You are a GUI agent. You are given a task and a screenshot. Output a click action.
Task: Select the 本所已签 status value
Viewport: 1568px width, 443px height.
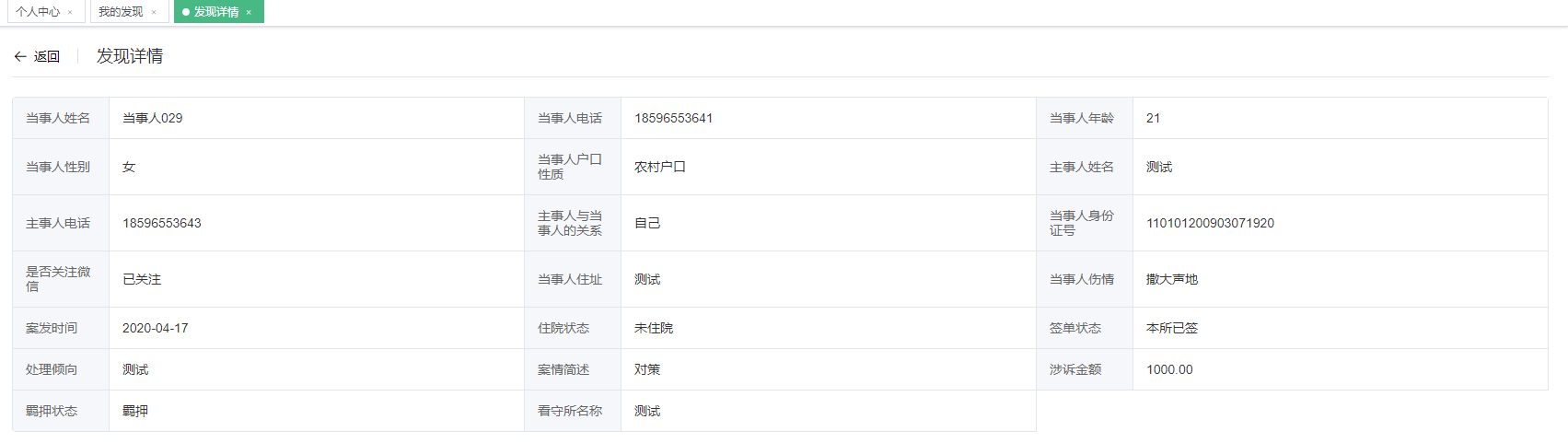[x=1172, y=328]
